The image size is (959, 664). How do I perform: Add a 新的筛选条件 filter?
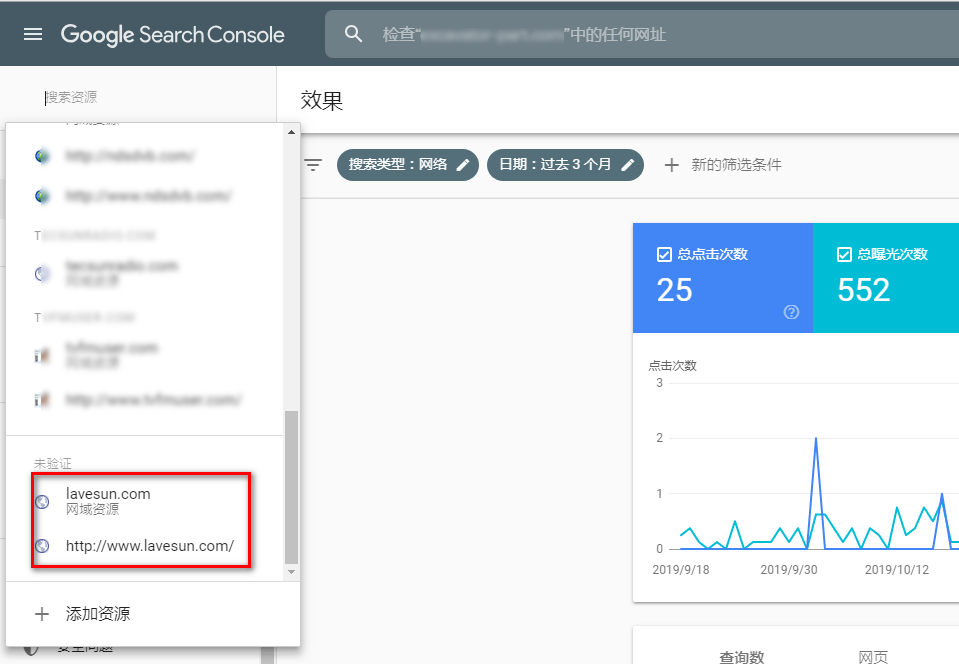click(x=723, y=164)
